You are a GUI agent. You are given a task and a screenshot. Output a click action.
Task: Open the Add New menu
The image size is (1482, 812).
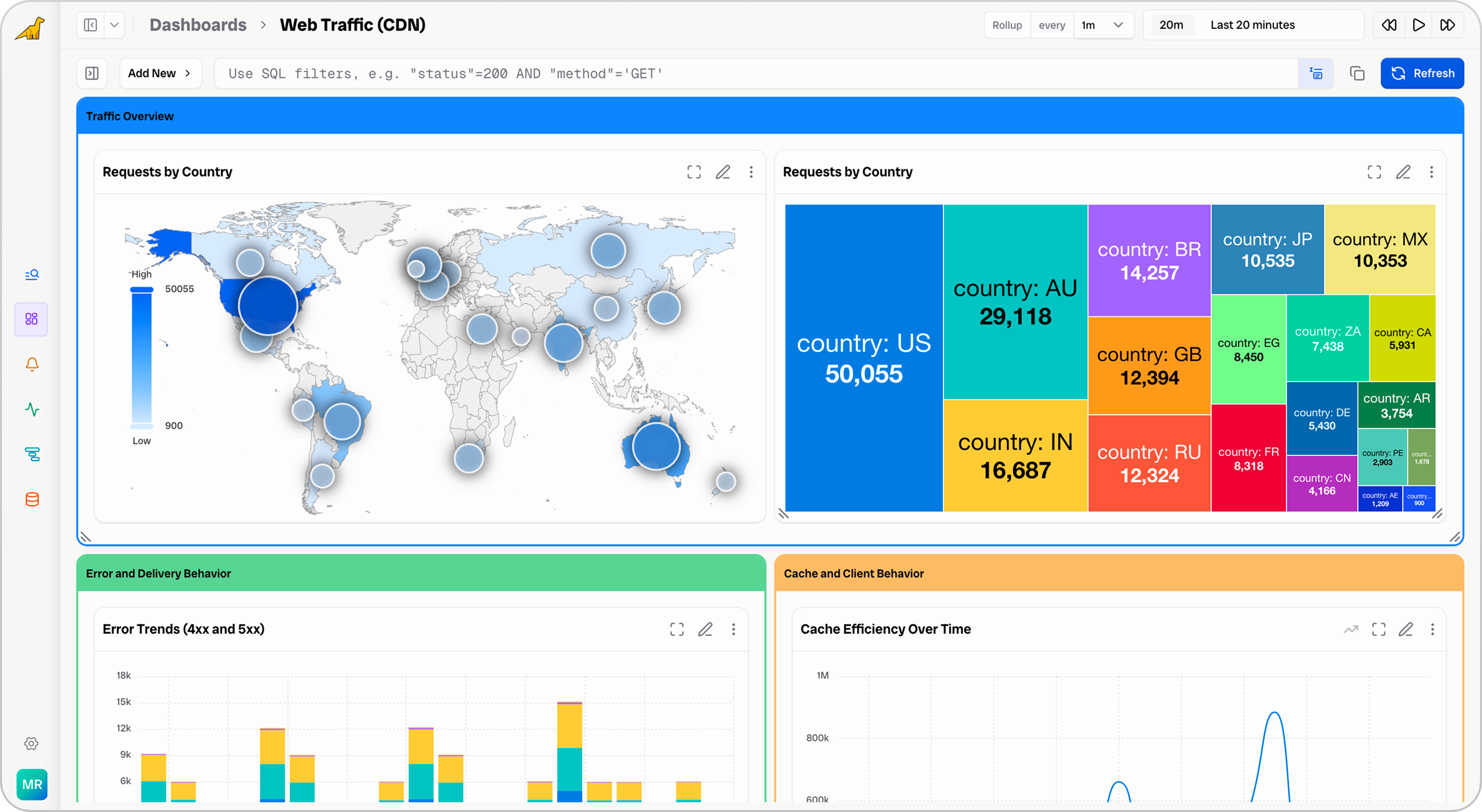point(160,73)
